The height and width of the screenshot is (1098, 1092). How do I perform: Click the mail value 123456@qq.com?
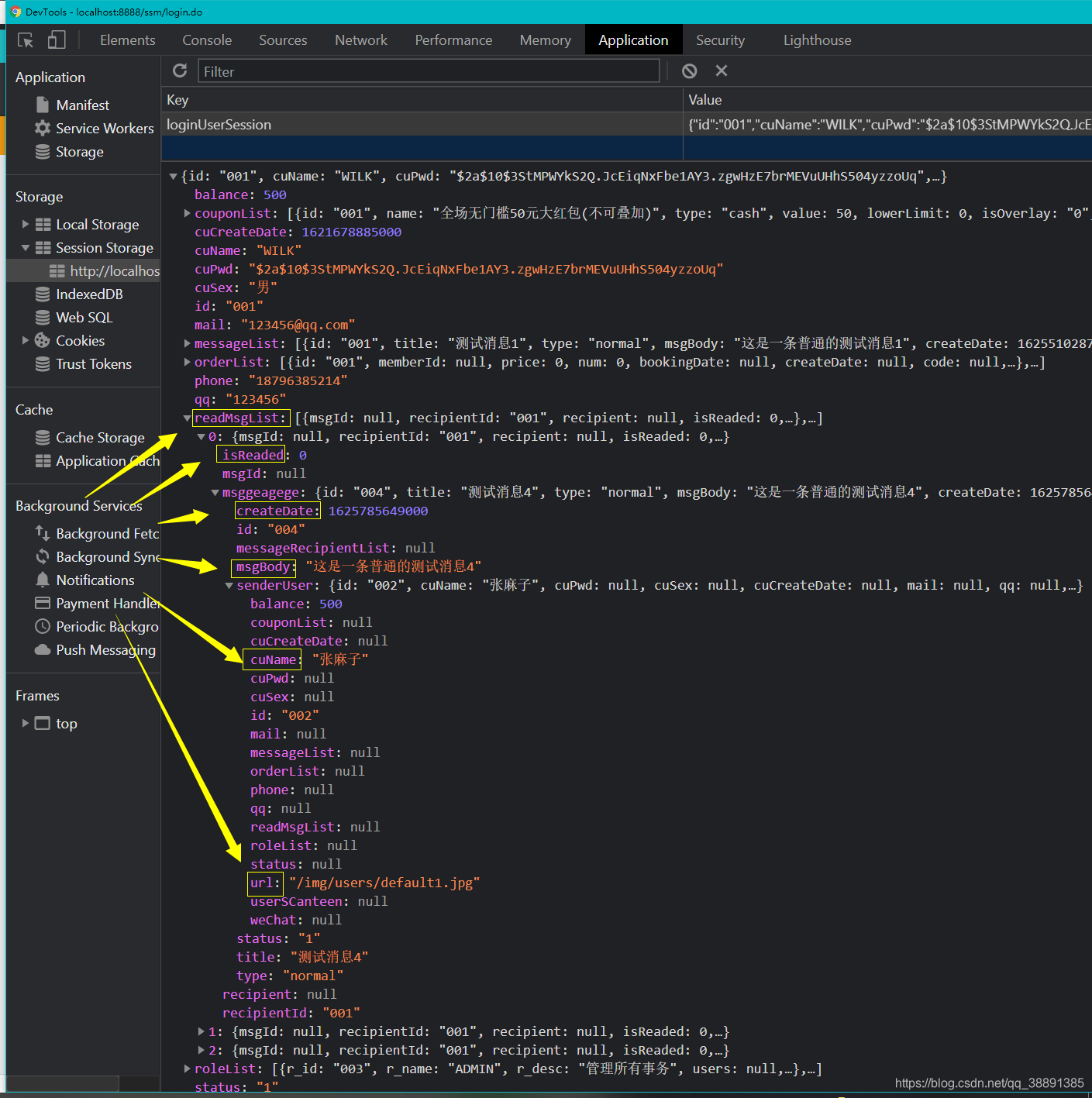pos(298,325)
